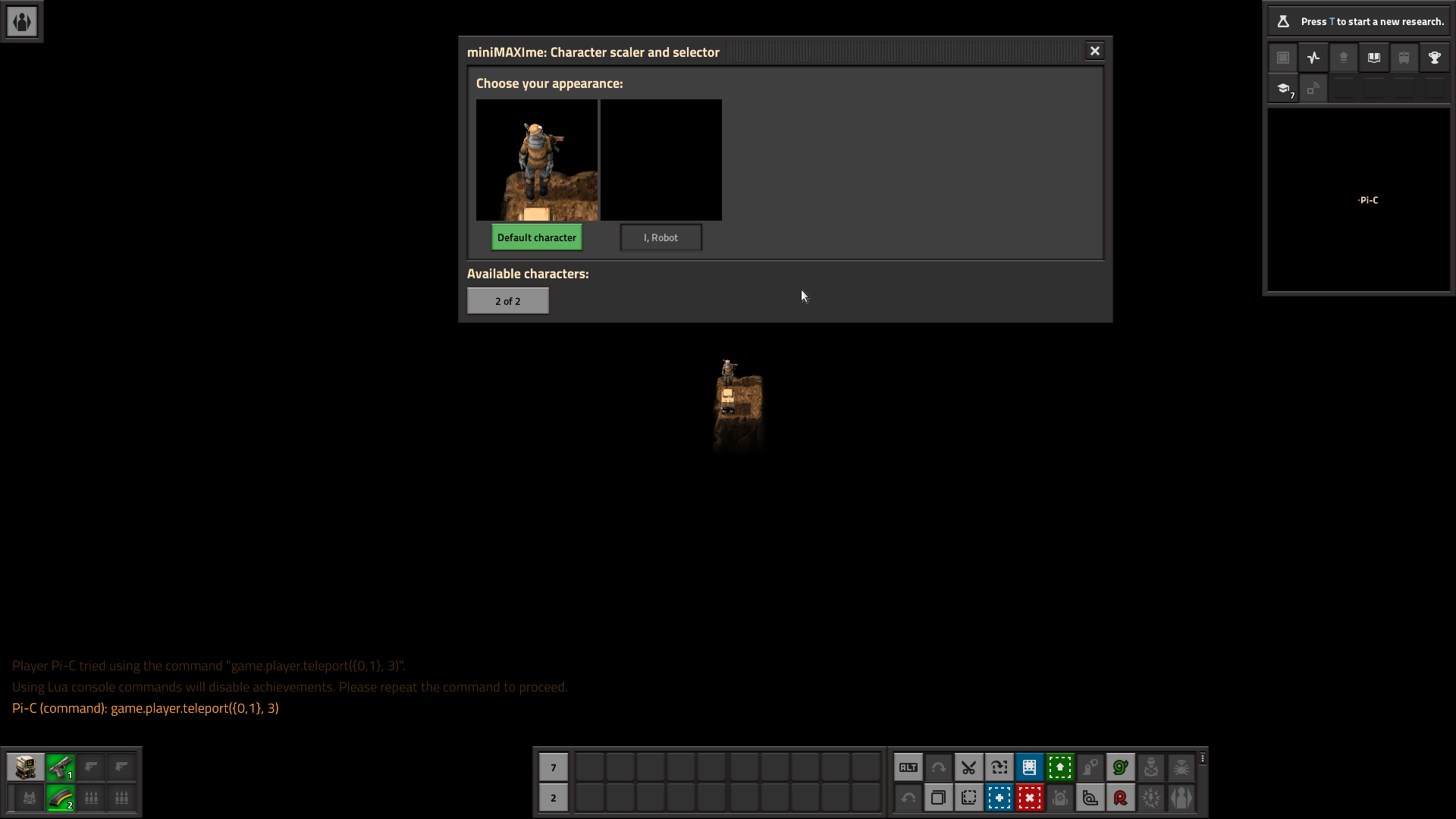
Task: Click the technology research shortcut icon
Action: pos(1283,87)
